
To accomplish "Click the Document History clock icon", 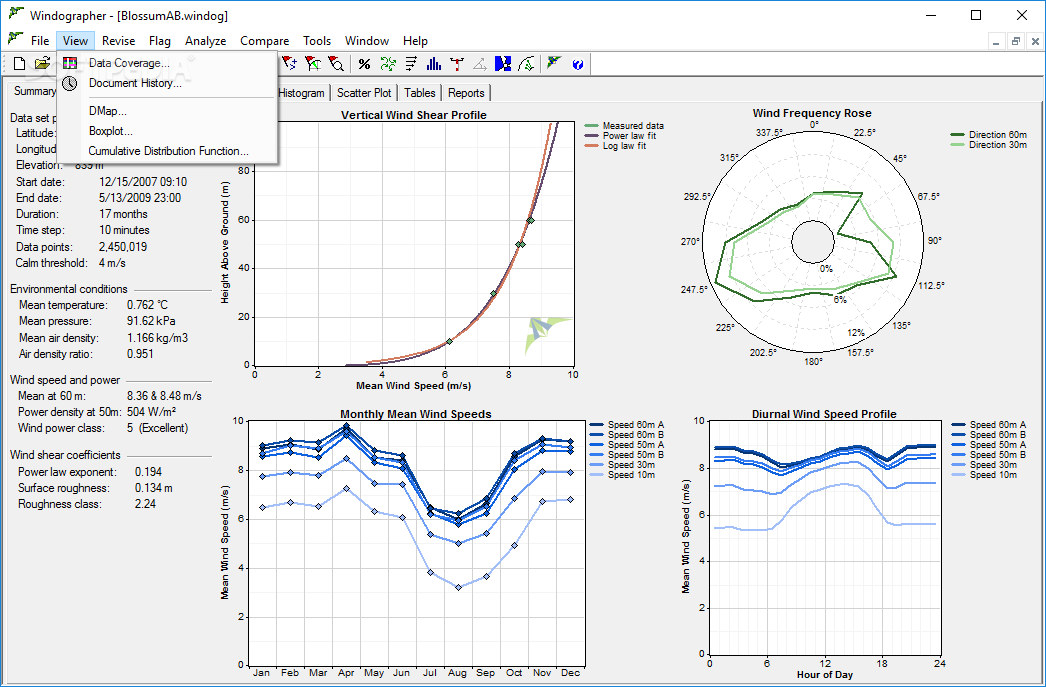I will (69, 83).
